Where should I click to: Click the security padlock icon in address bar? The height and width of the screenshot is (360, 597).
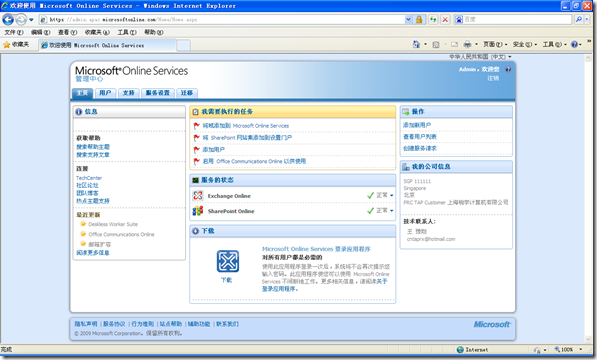419,19
